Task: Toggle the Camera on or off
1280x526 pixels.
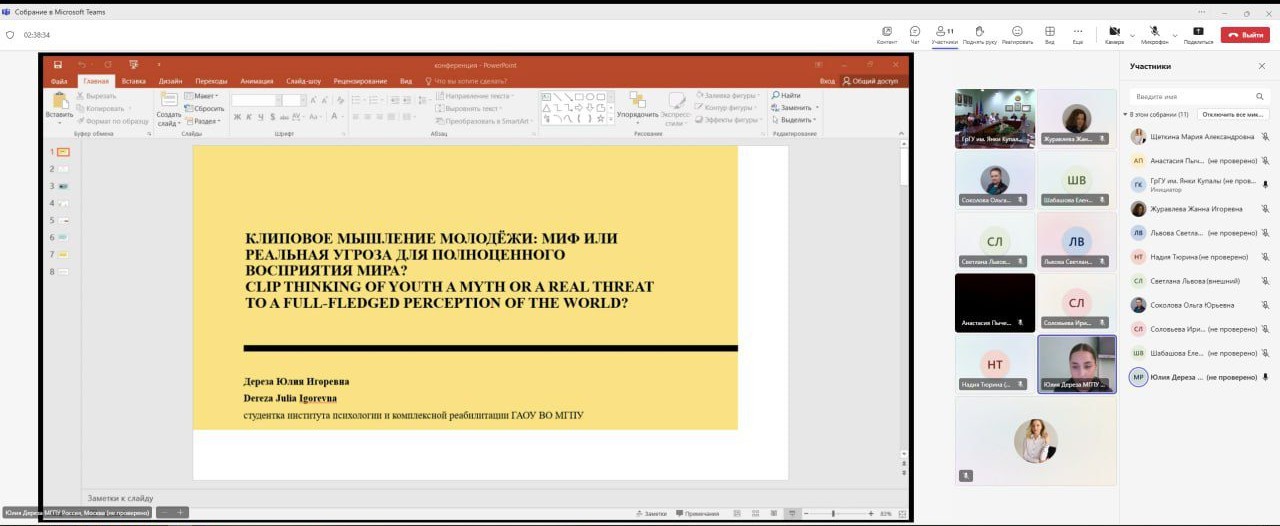Action: [x=1113, y=33]
